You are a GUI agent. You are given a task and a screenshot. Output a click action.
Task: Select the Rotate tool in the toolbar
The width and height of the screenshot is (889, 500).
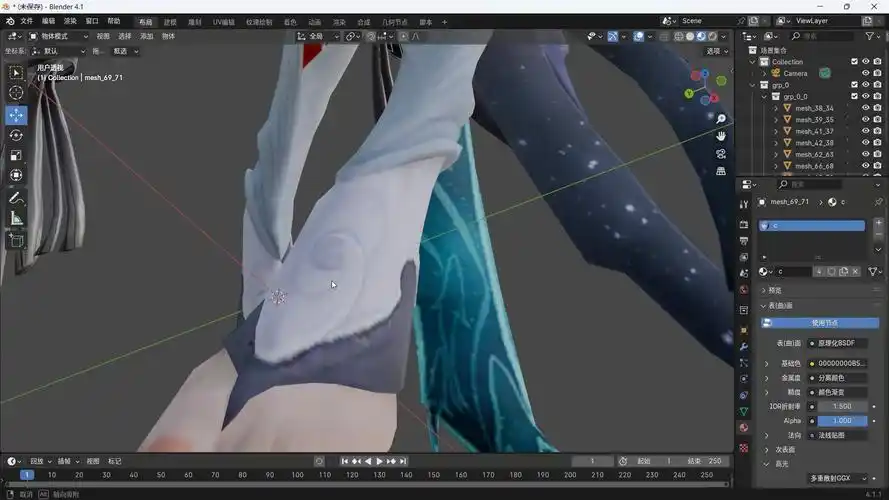(16, 135)
